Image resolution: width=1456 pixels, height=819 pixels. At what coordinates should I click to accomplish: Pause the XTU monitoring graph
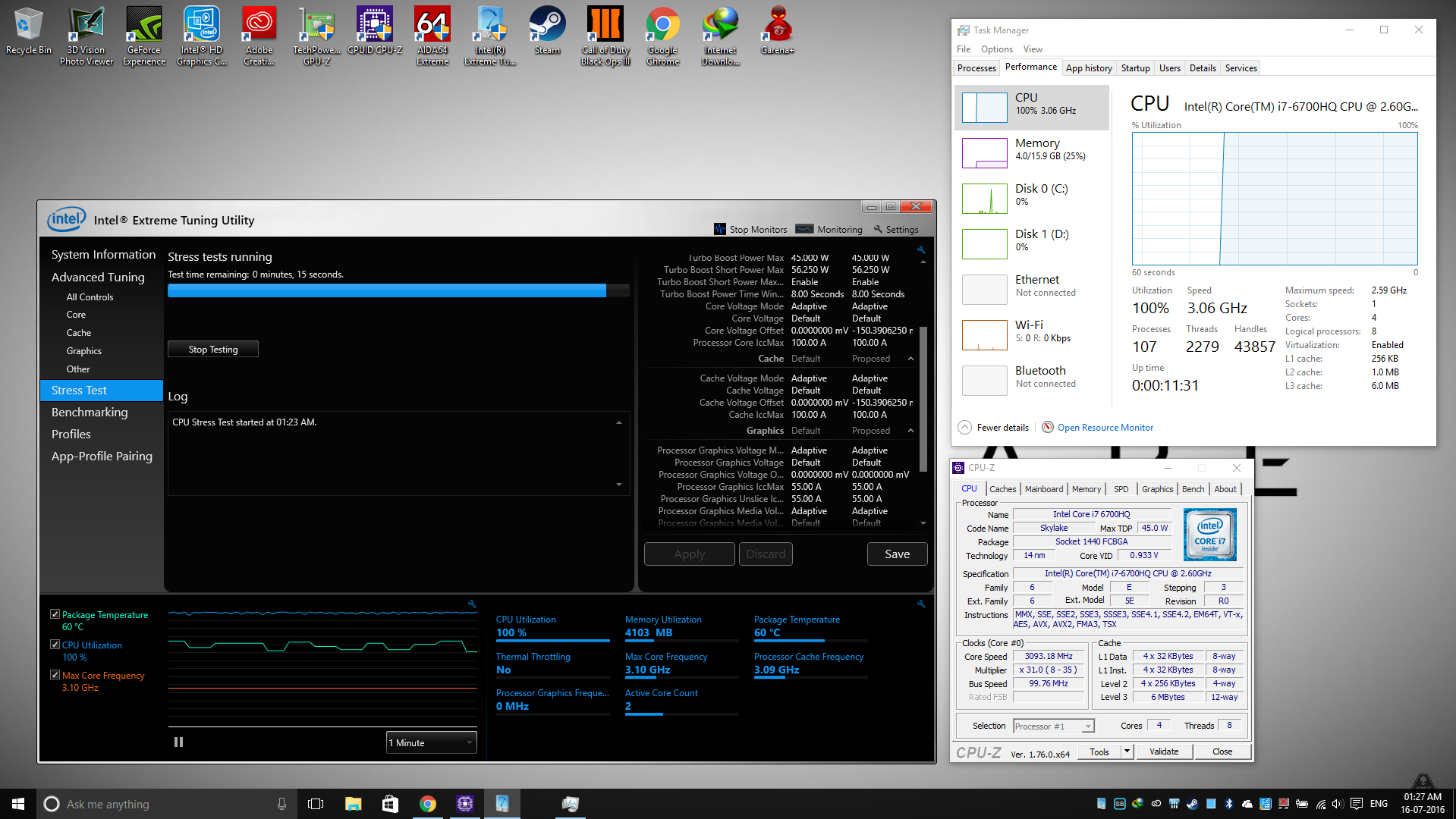tap(178, 742)
